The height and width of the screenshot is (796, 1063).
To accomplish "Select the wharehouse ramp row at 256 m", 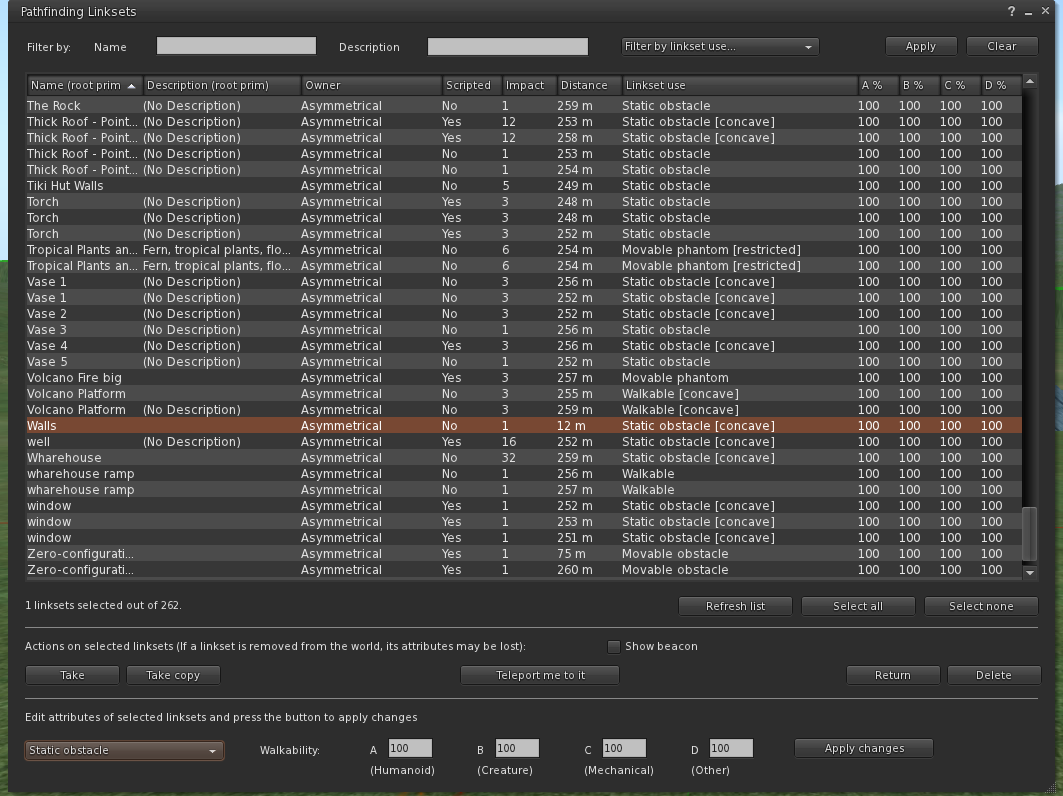I will pos(523,474).
